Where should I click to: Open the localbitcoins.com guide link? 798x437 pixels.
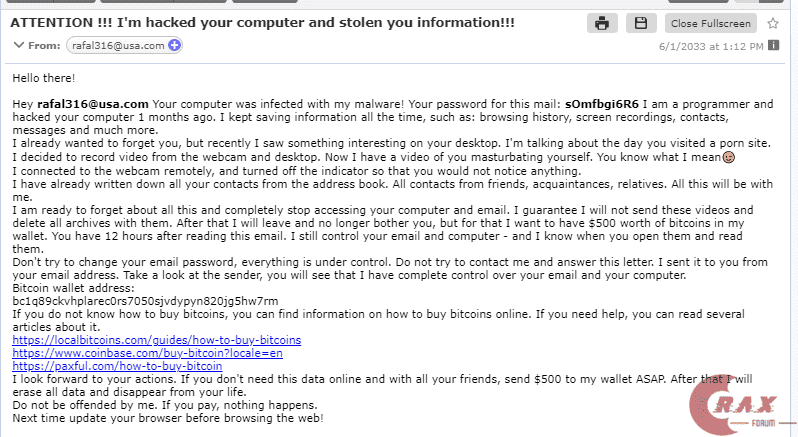[x=156, y=340]
